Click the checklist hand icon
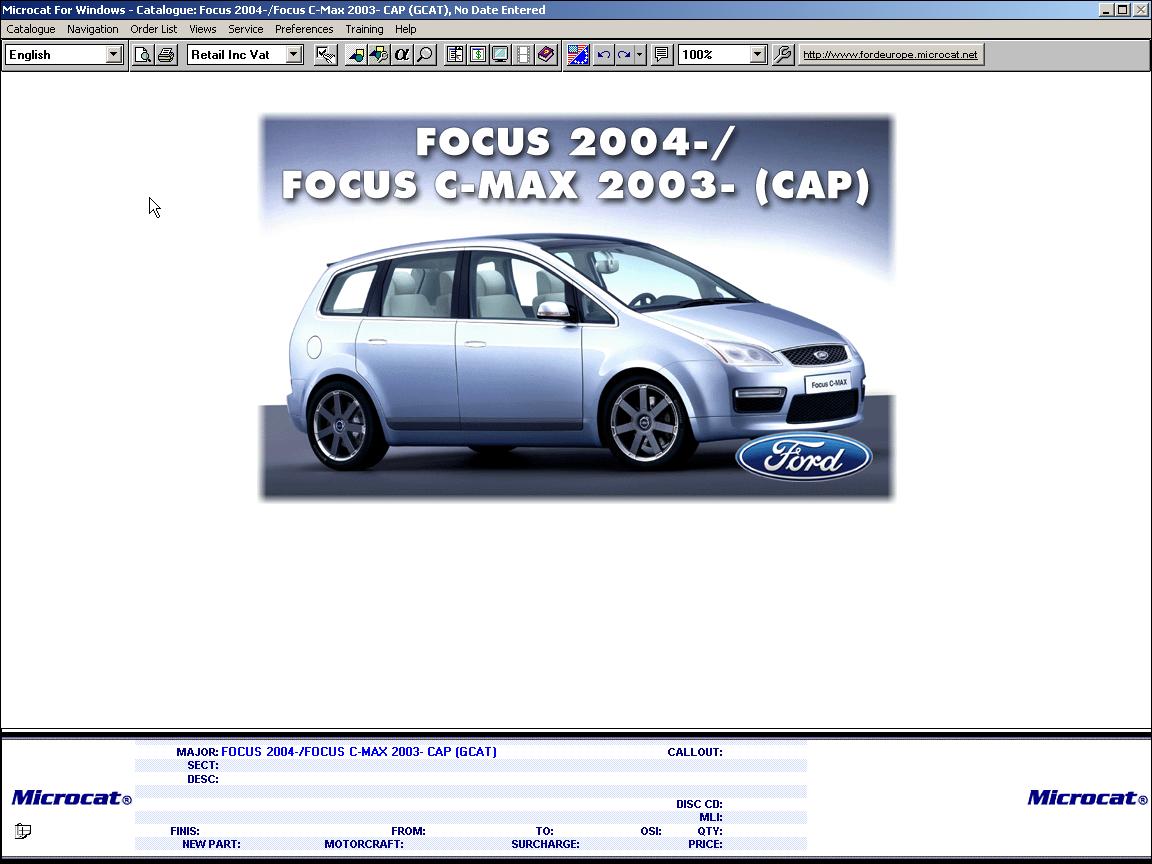 click(x=325, y=55)
